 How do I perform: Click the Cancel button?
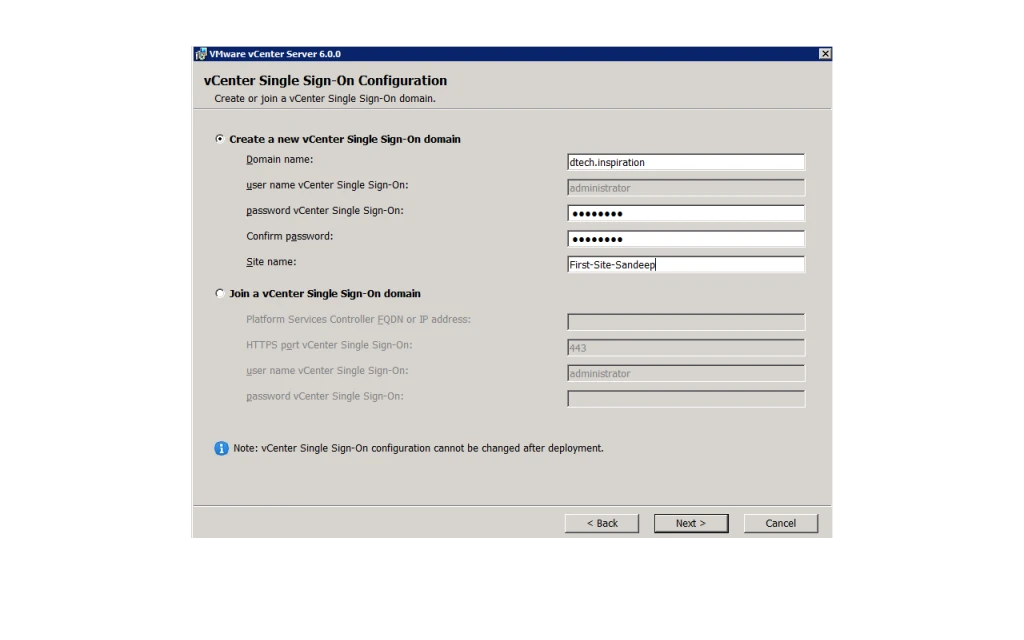(x=780, y=523)
